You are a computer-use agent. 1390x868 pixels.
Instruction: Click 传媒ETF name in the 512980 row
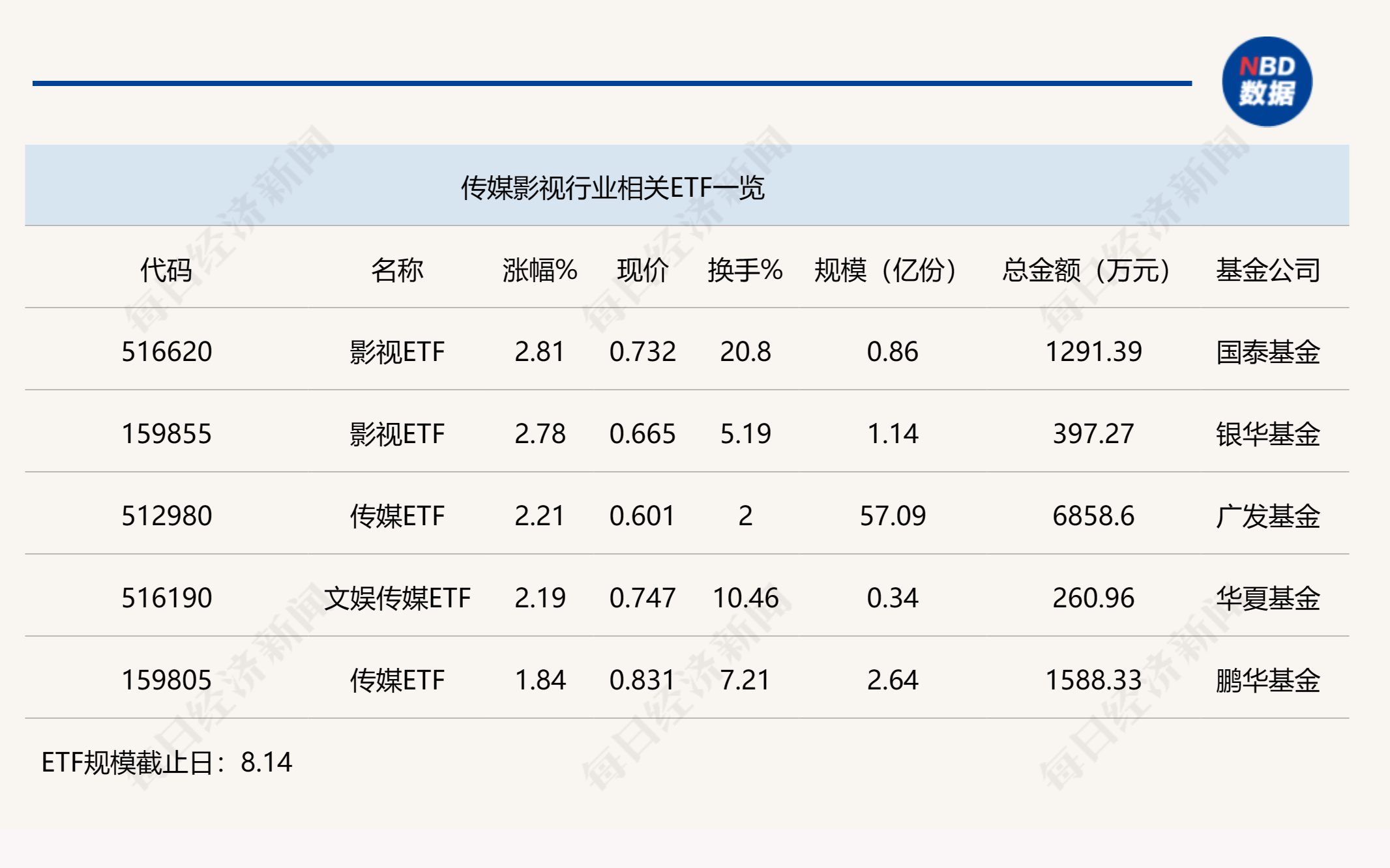tap(397, 516)
